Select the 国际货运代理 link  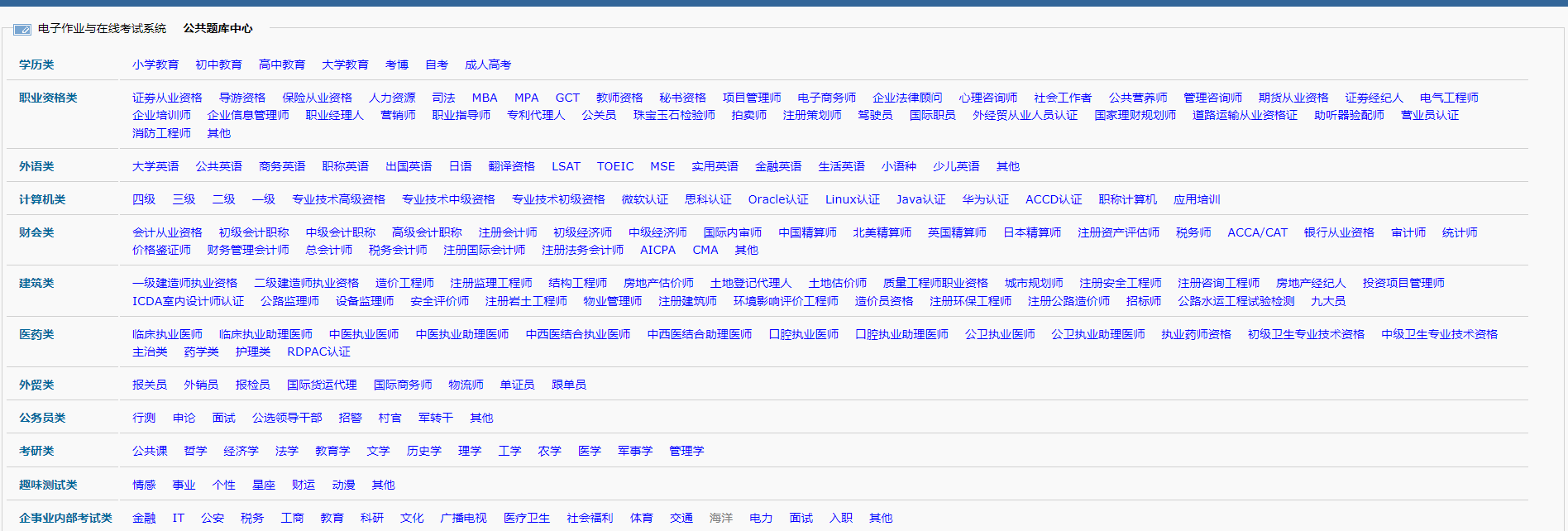(322, 385)
